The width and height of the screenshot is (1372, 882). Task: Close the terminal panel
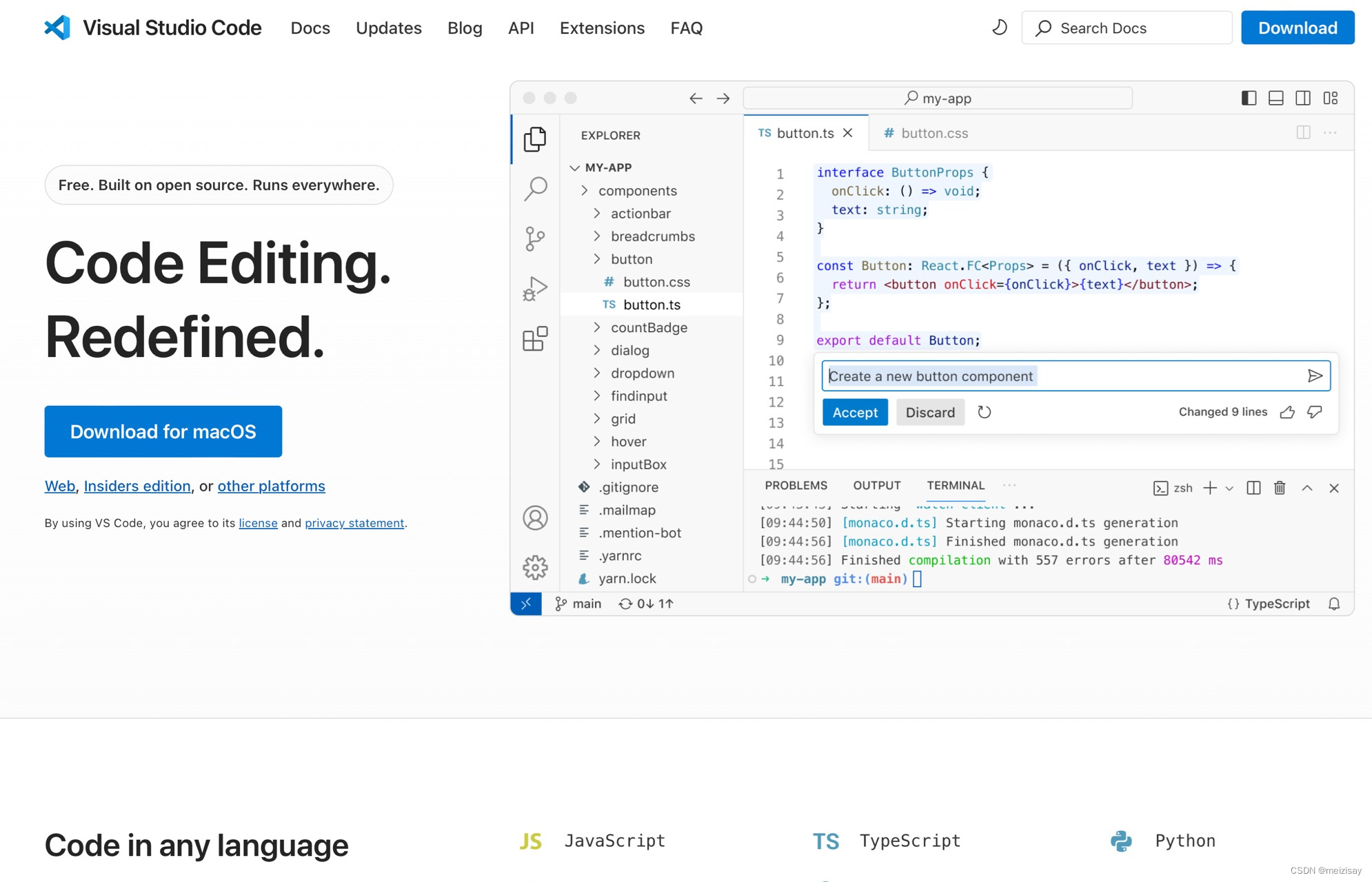(1334, 488)
